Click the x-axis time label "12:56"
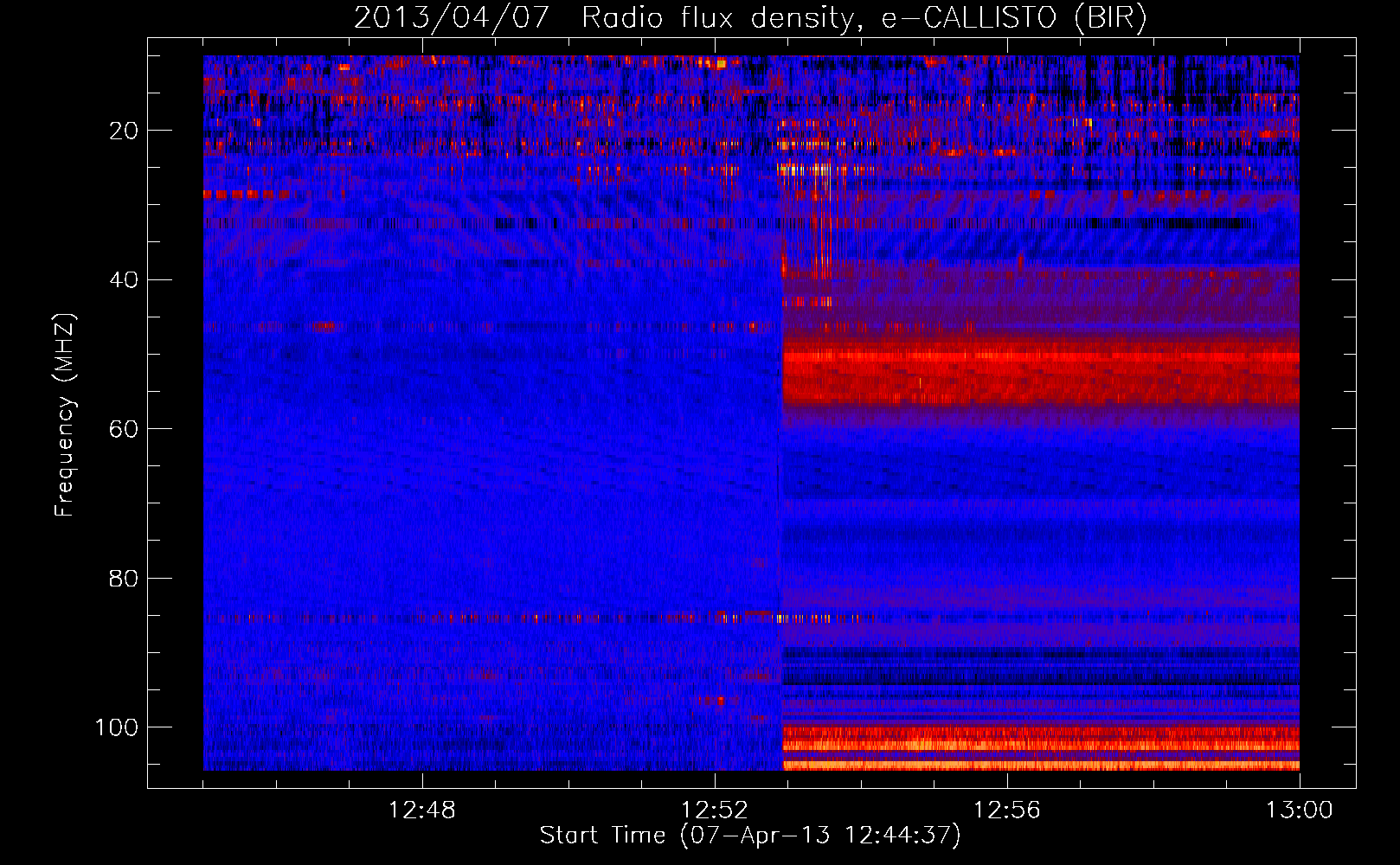Viewport: 1400px width, 865px height. click(1007, 811)
